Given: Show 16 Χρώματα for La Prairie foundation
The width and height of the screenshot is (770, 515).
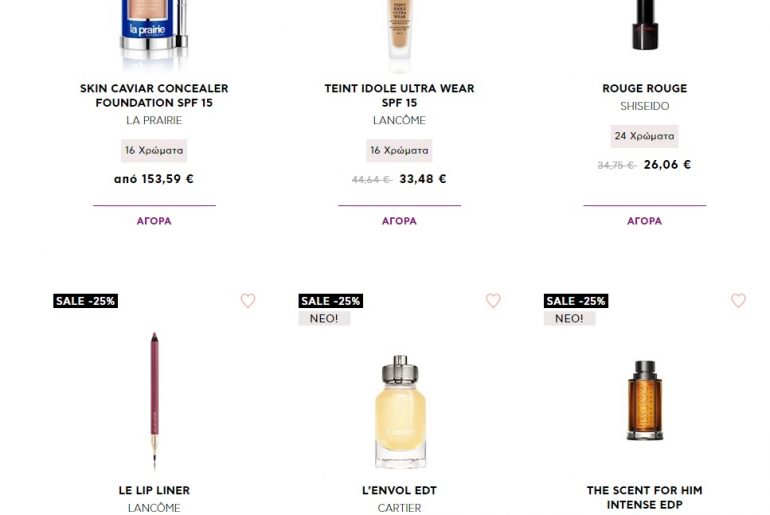Looking at the screenshot, I should coord(154,151).
